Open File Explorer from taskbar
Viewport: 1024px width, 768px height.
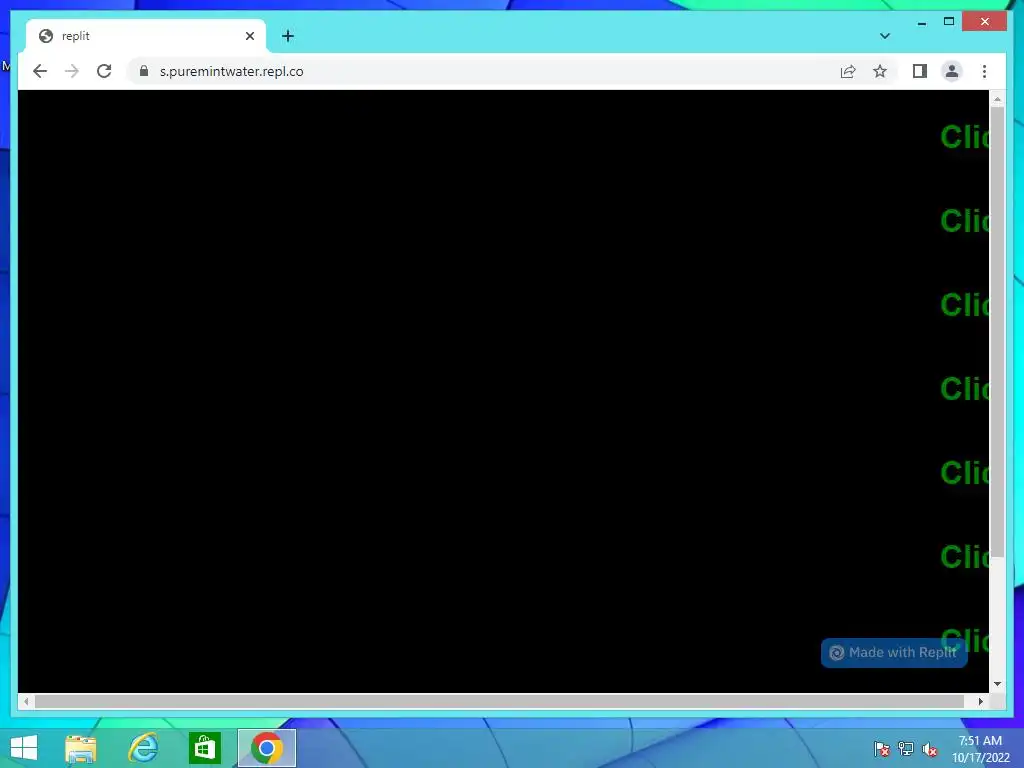pyautogui.click(x=81, y=748)
